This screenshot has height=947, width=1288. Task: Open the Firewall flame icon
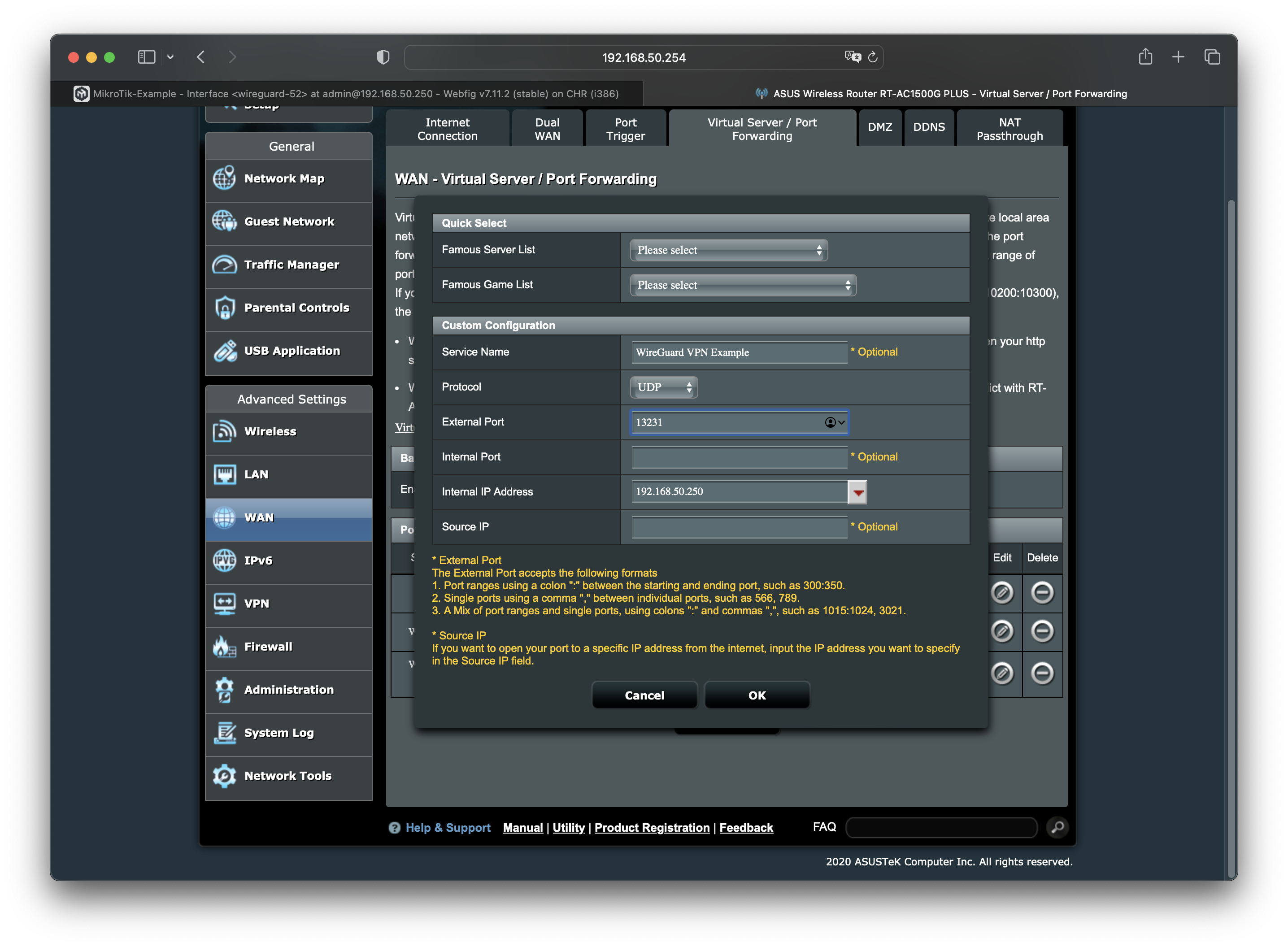pyautogui.click(x=224, y=647)
